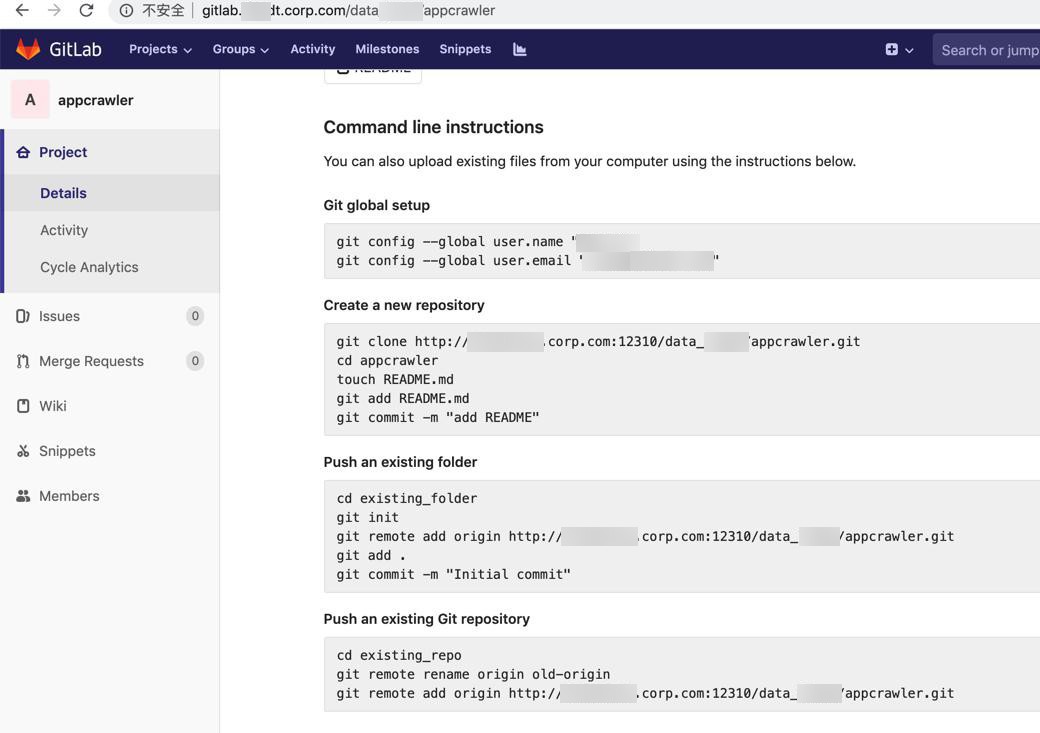Click the Issues icon in sidebar
This screenshot has width=1040, height=733.
click(23, 316)
